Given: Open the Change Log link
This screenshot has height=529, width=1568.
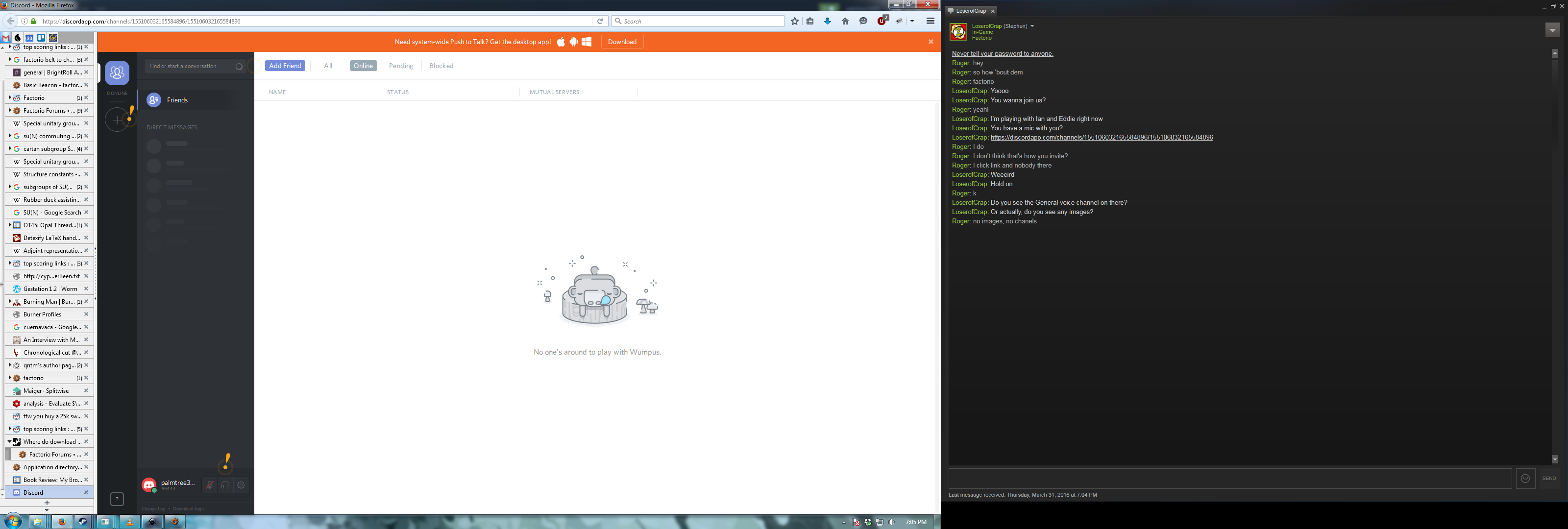Looking at the screenshot, I should [153, 509].
